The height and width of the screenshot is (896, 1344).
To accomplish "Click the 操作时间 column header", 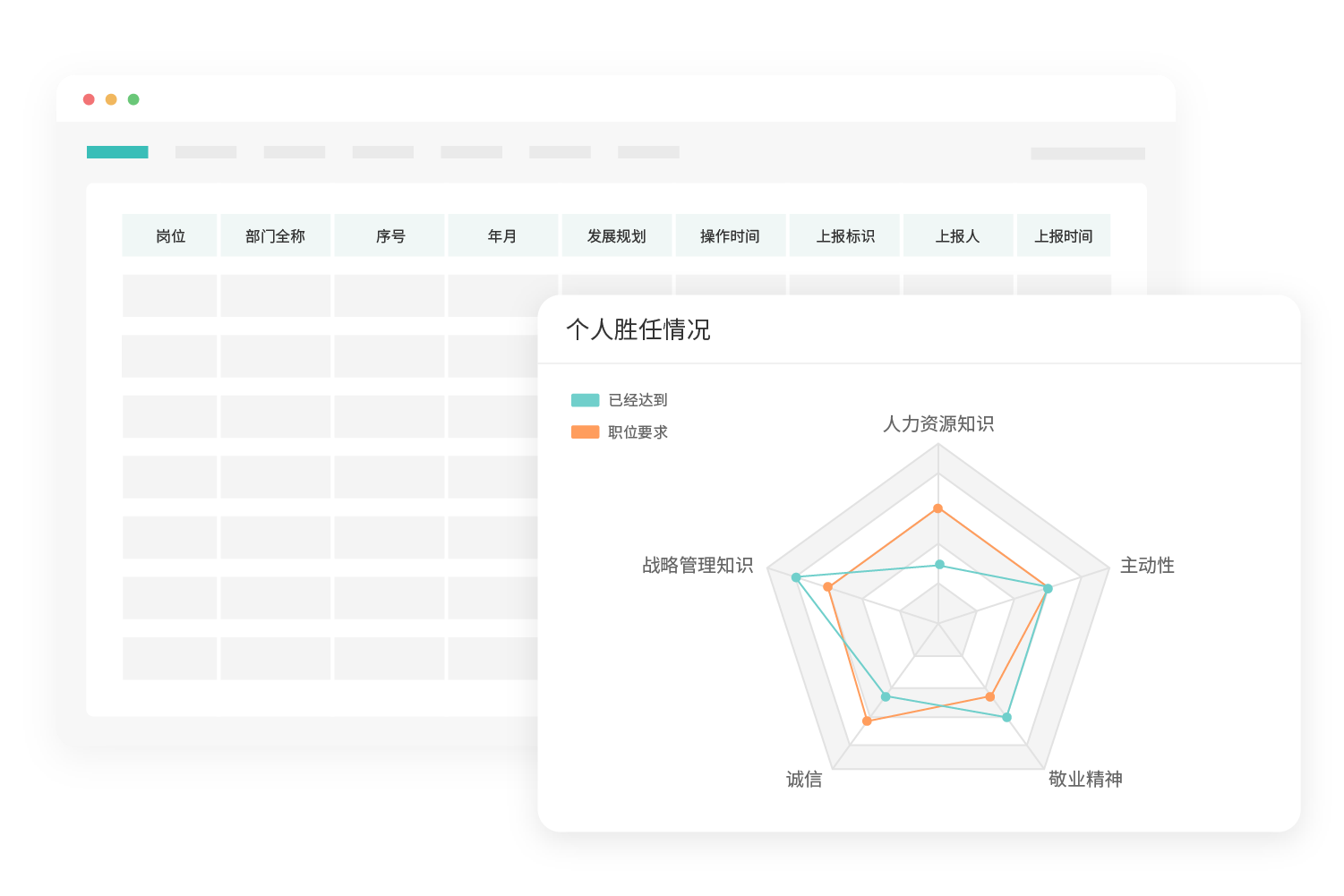I will pyautogui.click(x=731, y=236).
